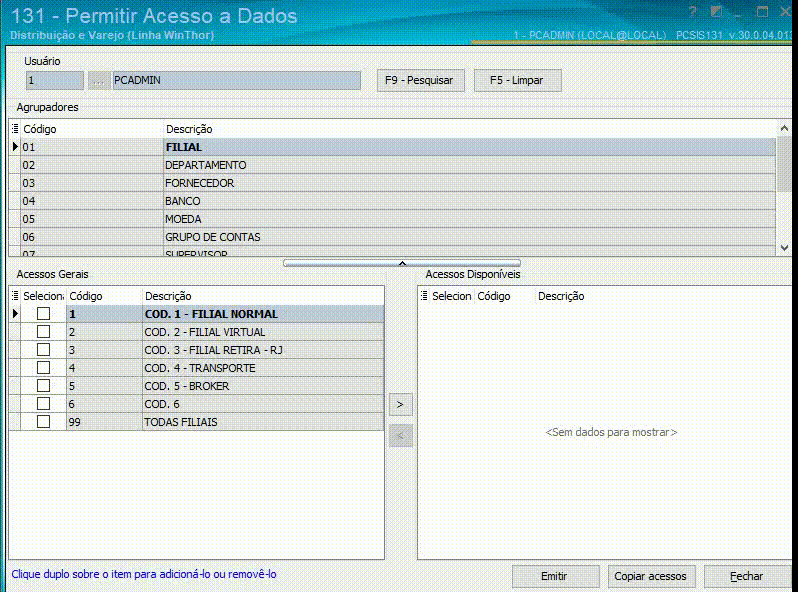Move selected access right with > arrow
The height and width of the screenshot is (592, 798).
(400, 405)
